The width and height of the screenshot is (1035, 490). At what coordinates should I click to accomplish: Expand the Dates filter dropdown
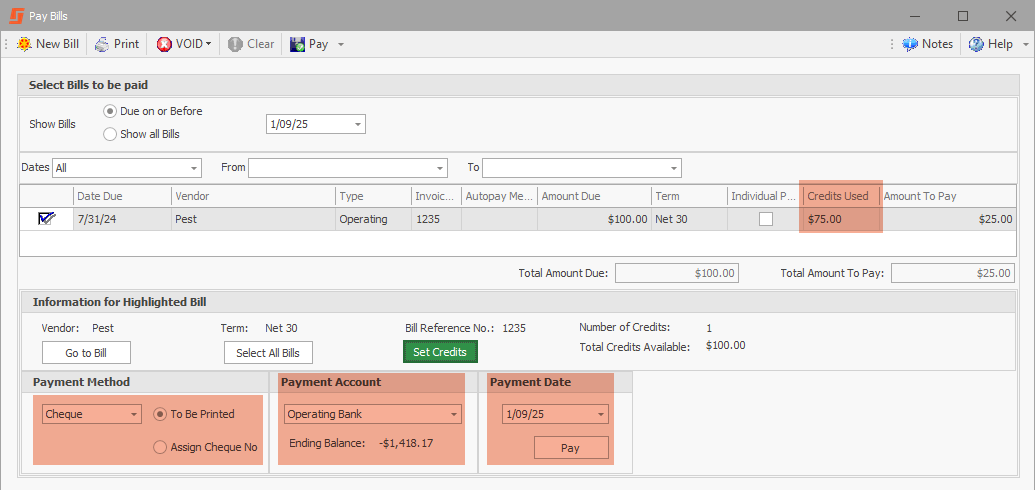(193, 168)
